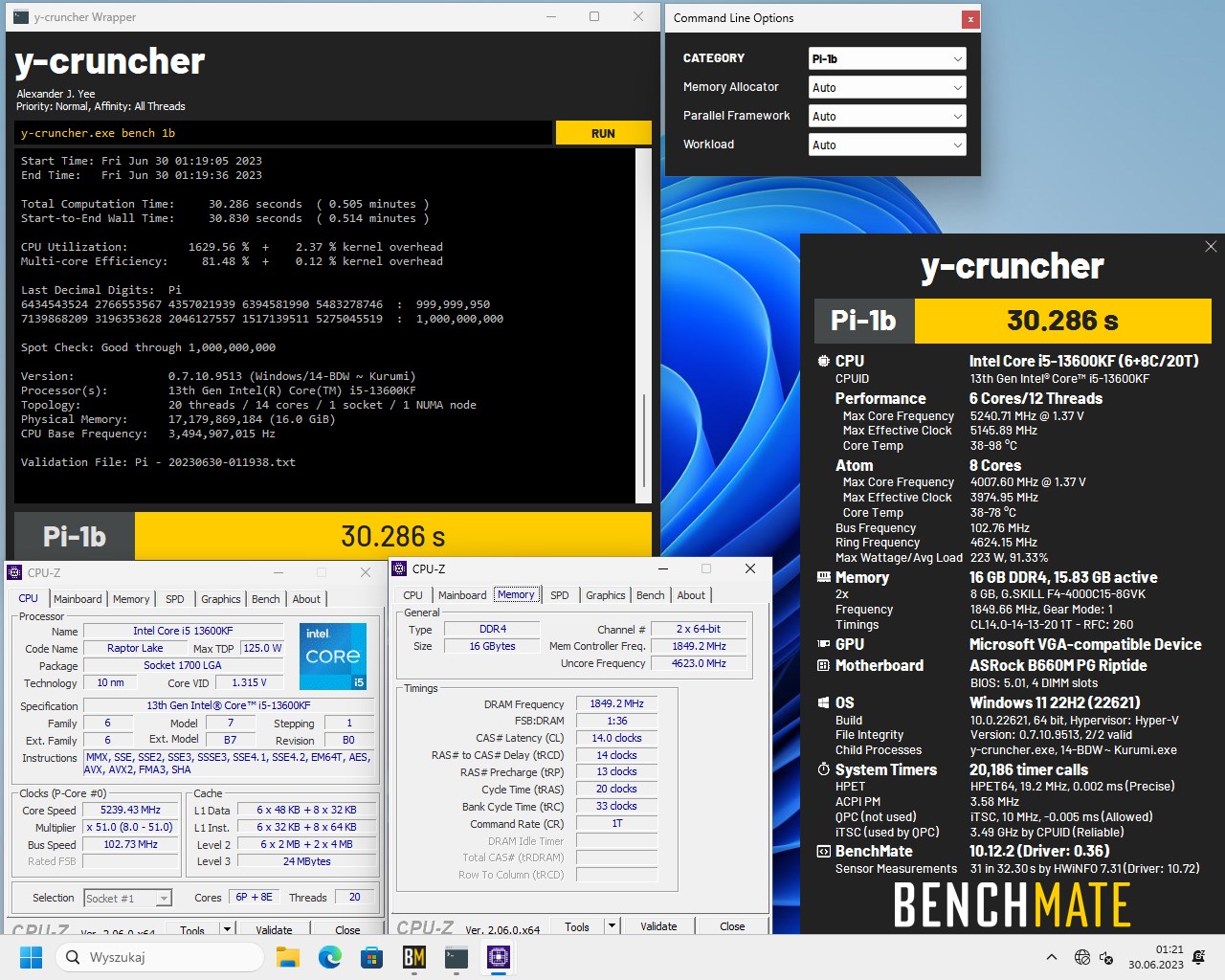Screen dimensions: 1225x980
Task: Click Validate button in left CPU-Z window
Action: (274, 929)
